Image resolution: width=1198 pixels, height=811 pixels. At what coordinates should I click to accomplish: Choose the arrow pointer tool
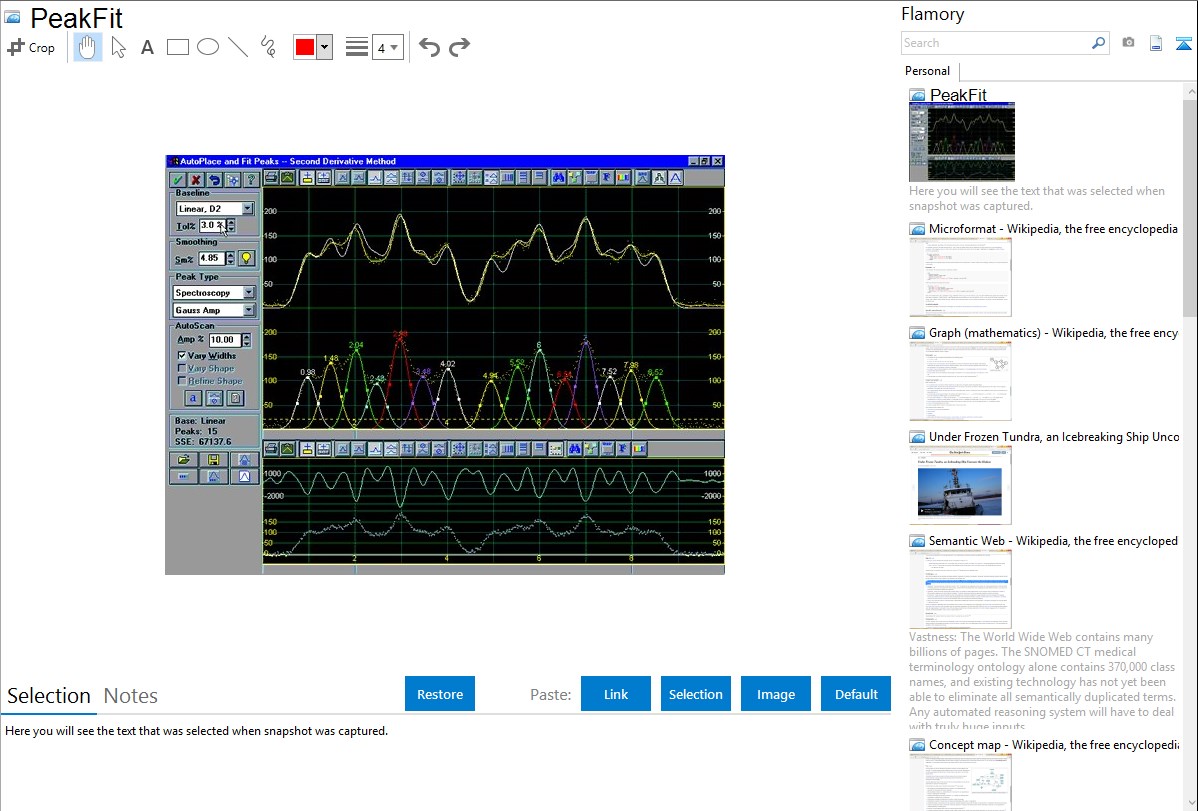118,47
